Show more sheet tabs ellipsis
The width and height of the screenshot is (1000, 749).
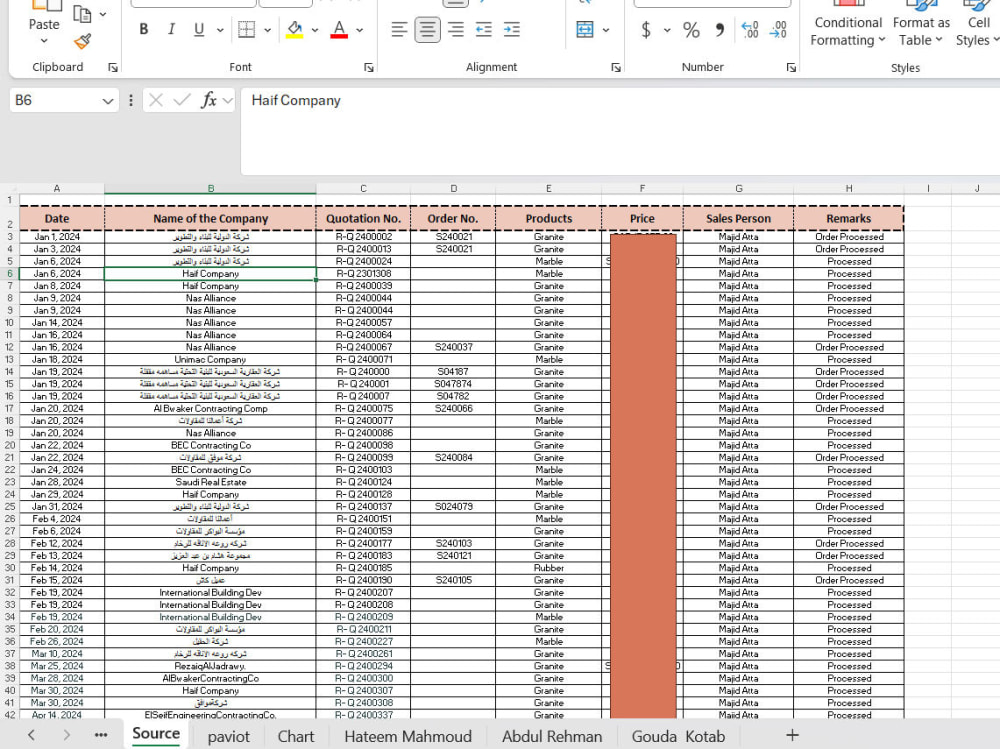tap(101, 735)
